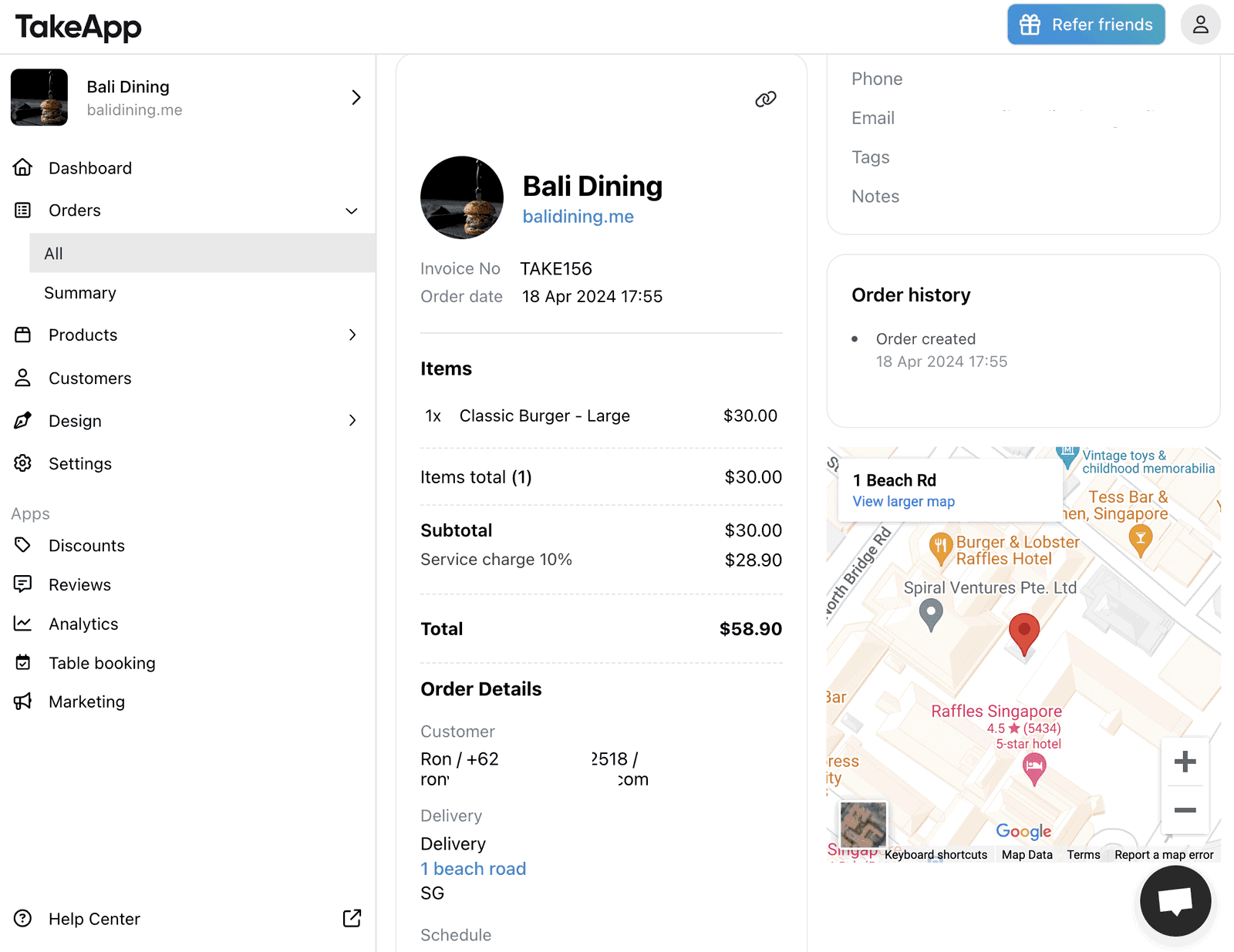
Task: Click the Settings gear icon
Action: coord(23,463)
